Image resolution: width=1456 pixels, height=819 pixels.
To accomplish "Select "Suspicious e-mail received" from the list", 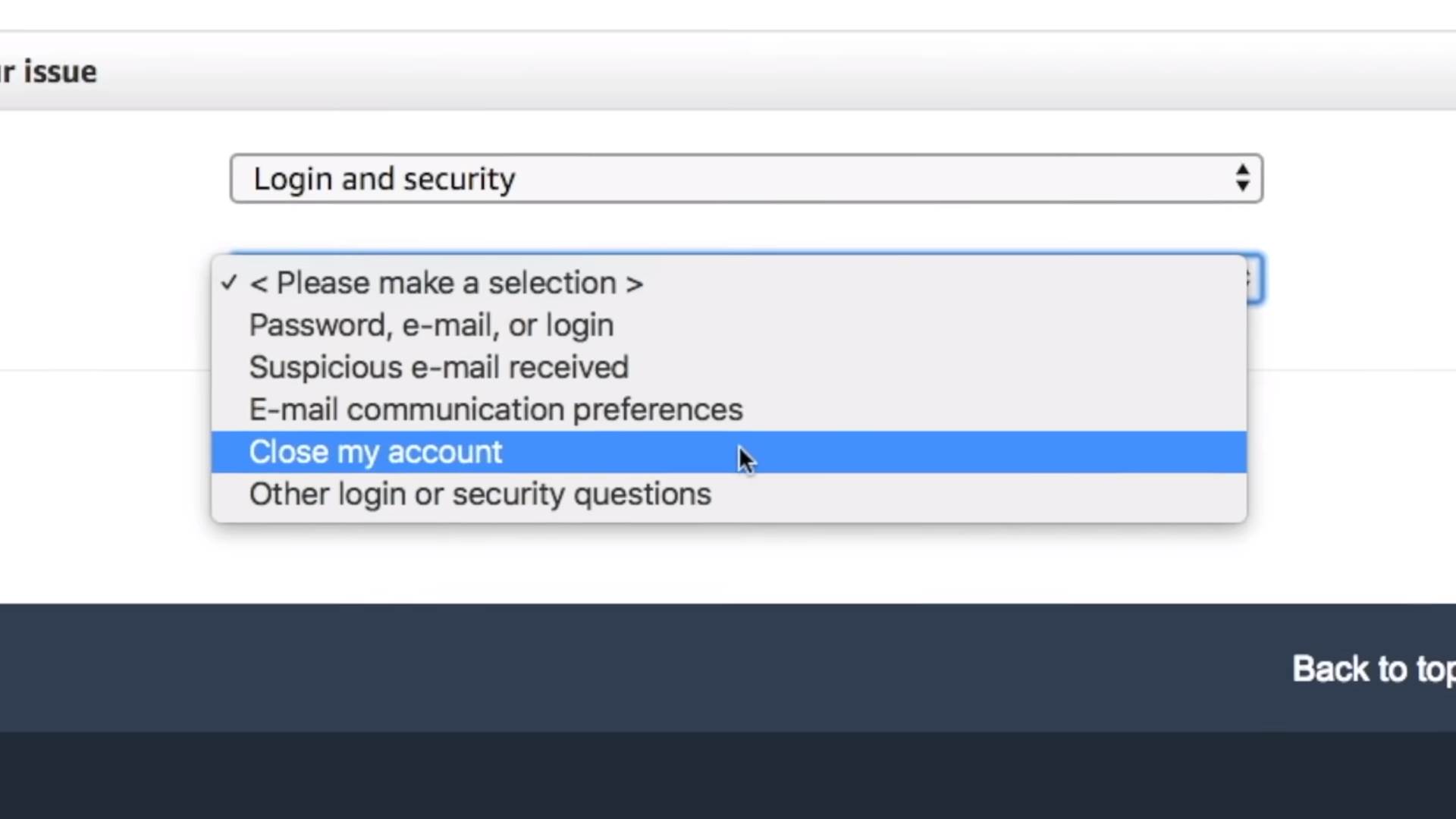I will [439, 368].
